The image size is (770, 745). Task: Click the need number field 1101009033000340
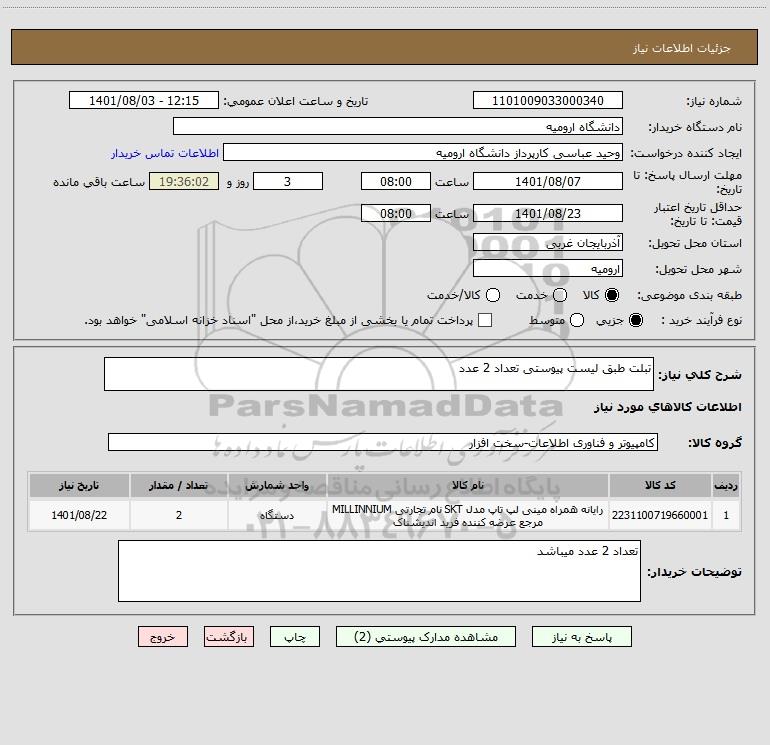coord(548,100)
